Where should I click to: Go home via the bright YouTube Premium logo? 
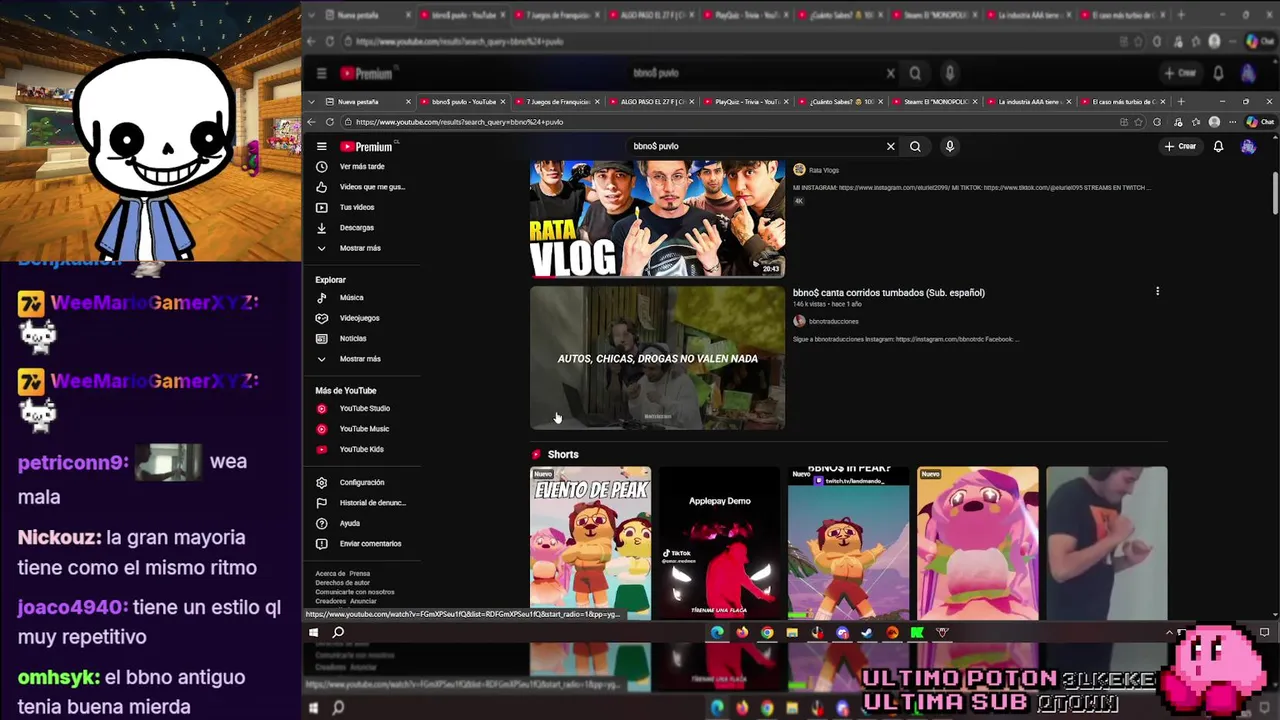pos(366,146)
